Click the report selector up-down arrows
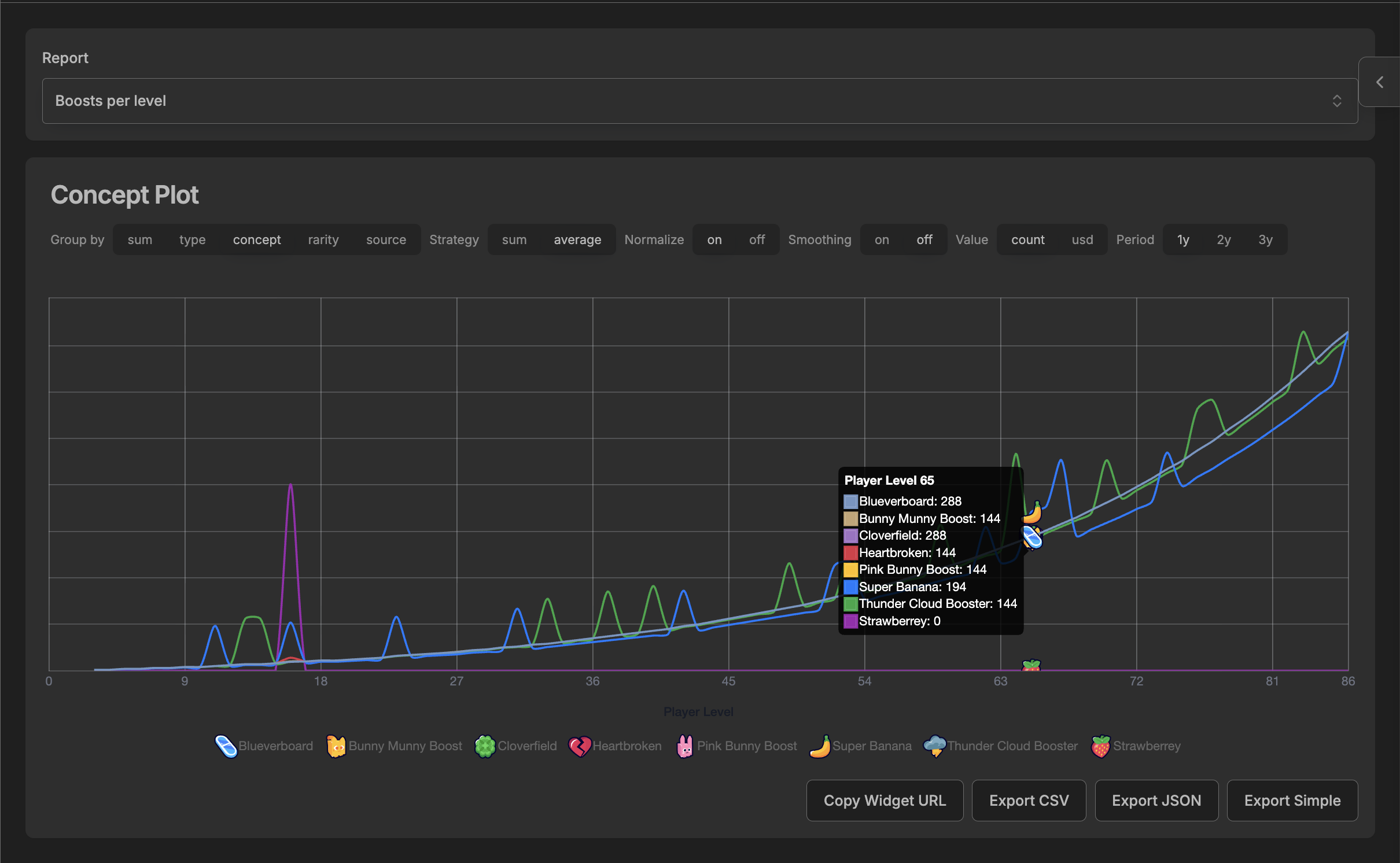The width and height of the screenshot is (1400, 863). point(1336,101)
